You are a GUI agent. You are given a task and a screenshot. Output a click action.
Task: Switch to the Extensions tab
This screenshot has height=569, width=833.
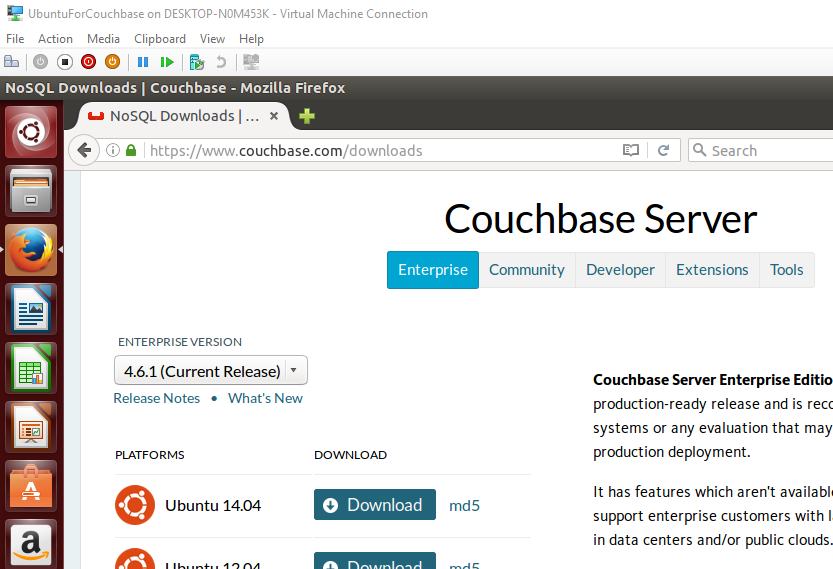(712, 270)
